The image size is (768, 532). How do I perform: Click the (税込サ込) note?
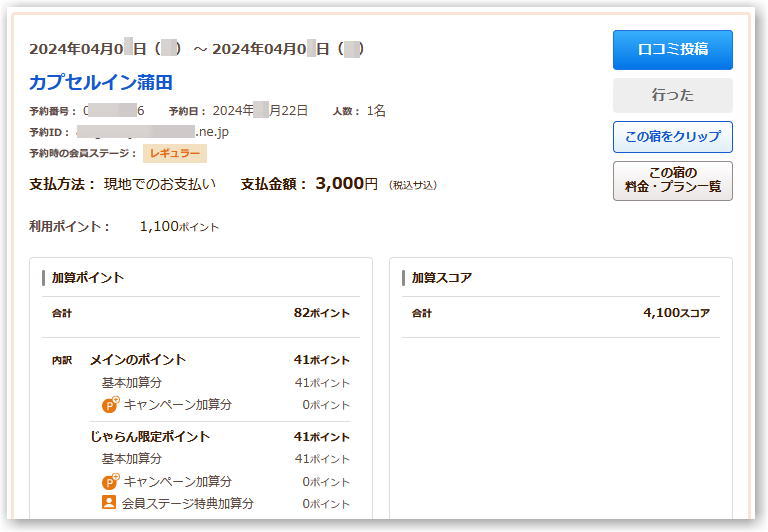coord(413,185)
